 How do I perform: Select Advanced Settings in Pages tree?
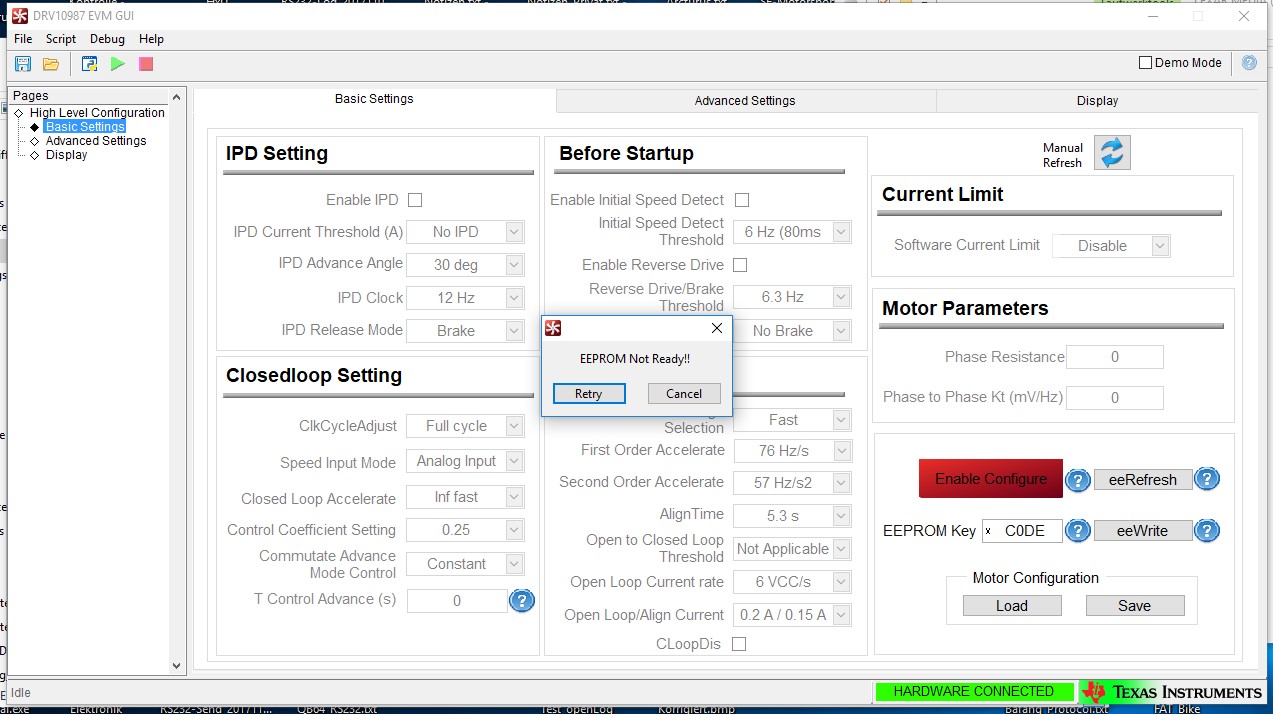pos(96,141)
